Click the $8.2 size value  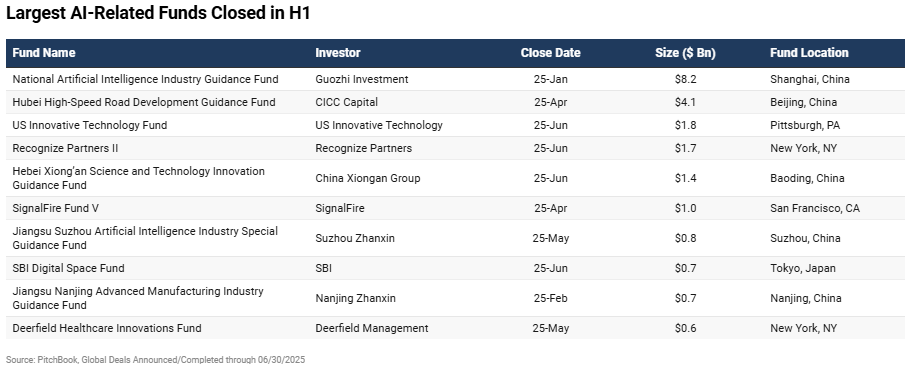[685, 79]
